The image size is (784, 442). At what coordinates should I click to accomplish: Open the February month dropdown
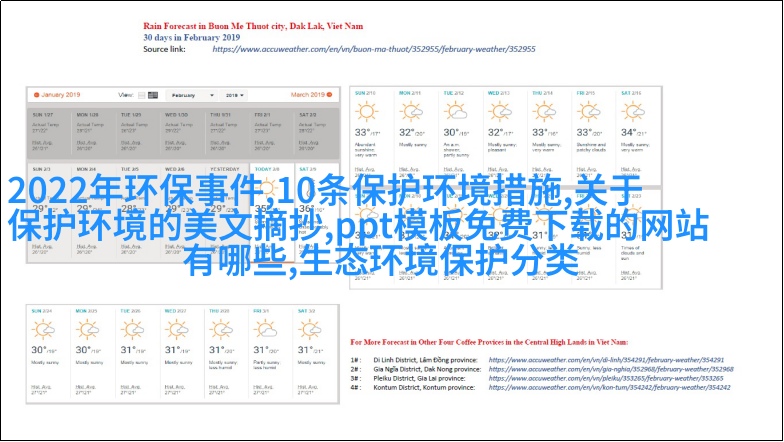tap(192, 95)
